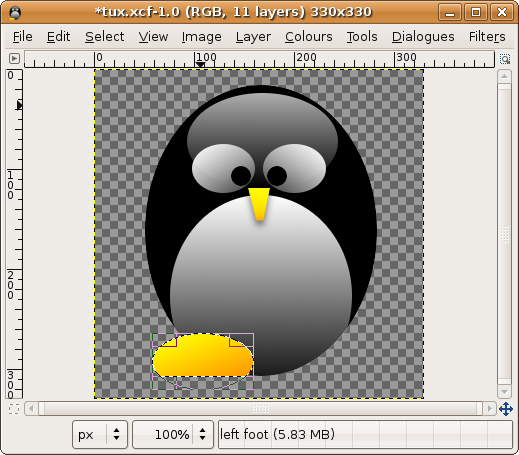
Task: Open the Edit menu
Action: [x=58, y=37]
